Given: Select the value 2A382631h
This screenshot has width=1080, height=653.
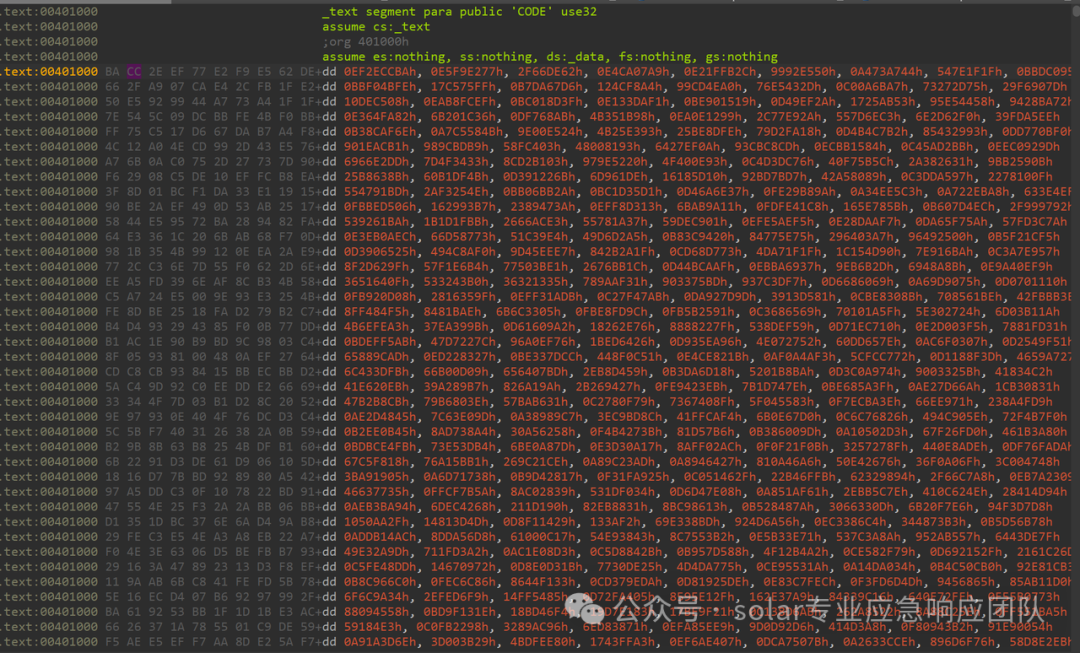Looking at the screenshot, I should pyautogui.click(x=941, y=162).
